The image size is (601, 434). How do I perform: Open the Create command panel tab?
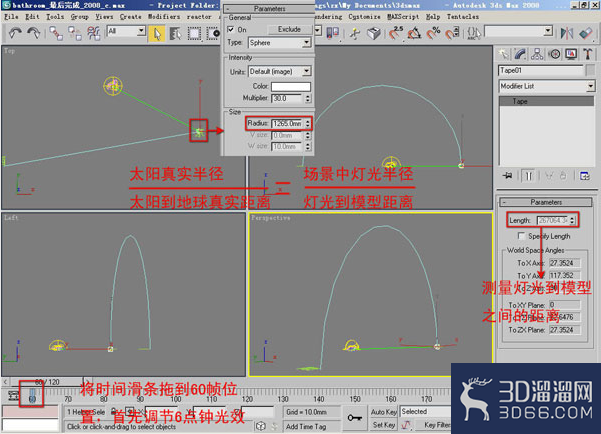pos(503,54)
